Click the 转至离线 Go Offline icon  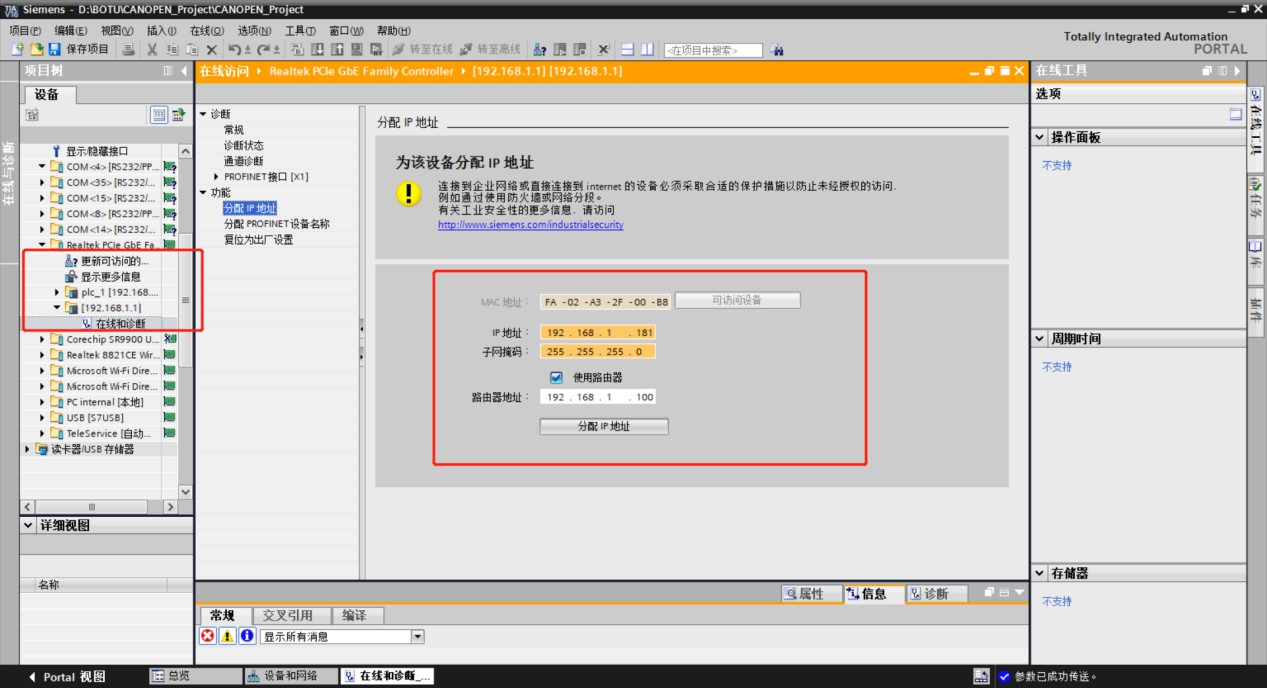487,46
